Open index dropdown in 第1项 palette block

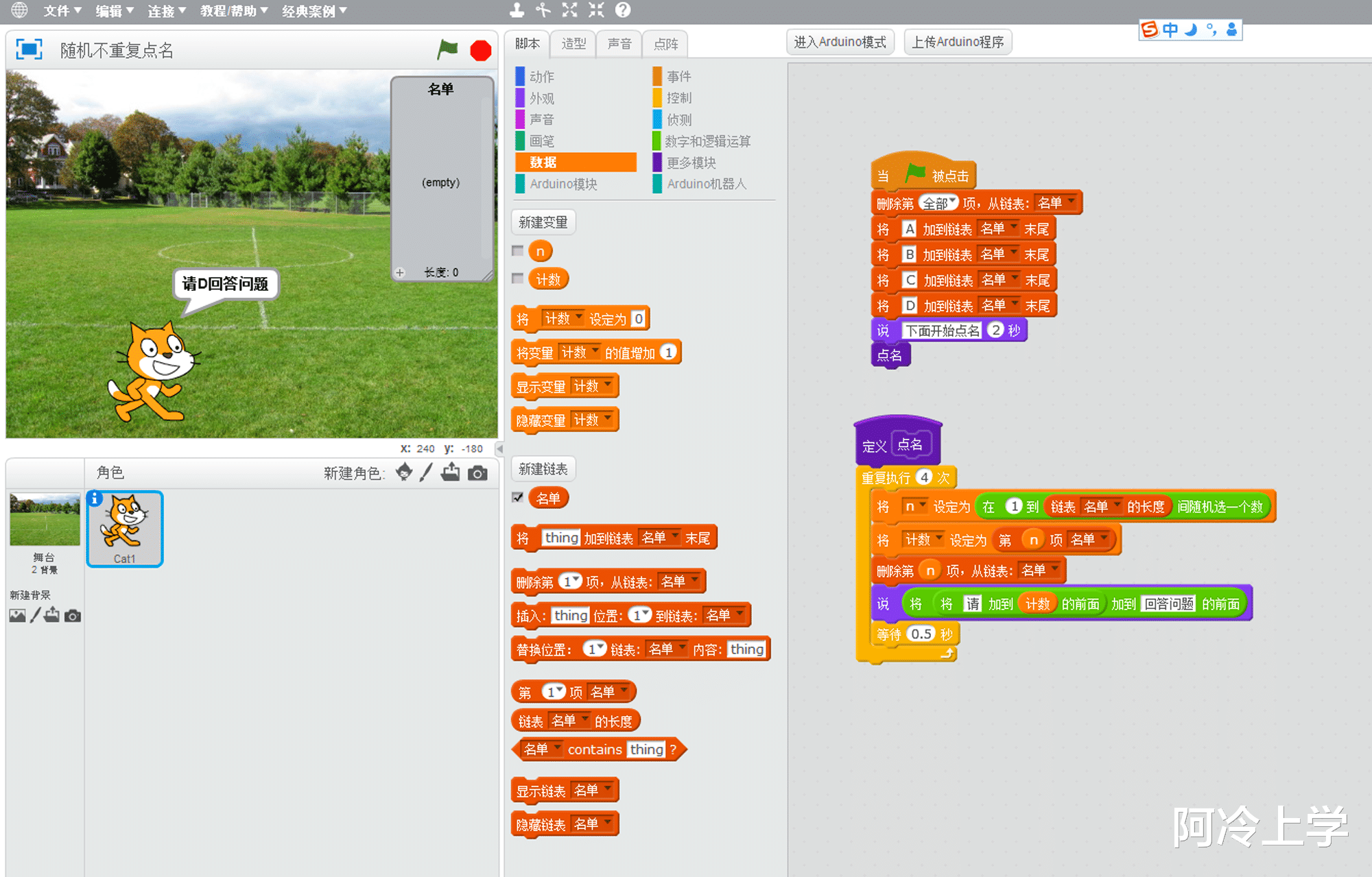tap(554, 692)
